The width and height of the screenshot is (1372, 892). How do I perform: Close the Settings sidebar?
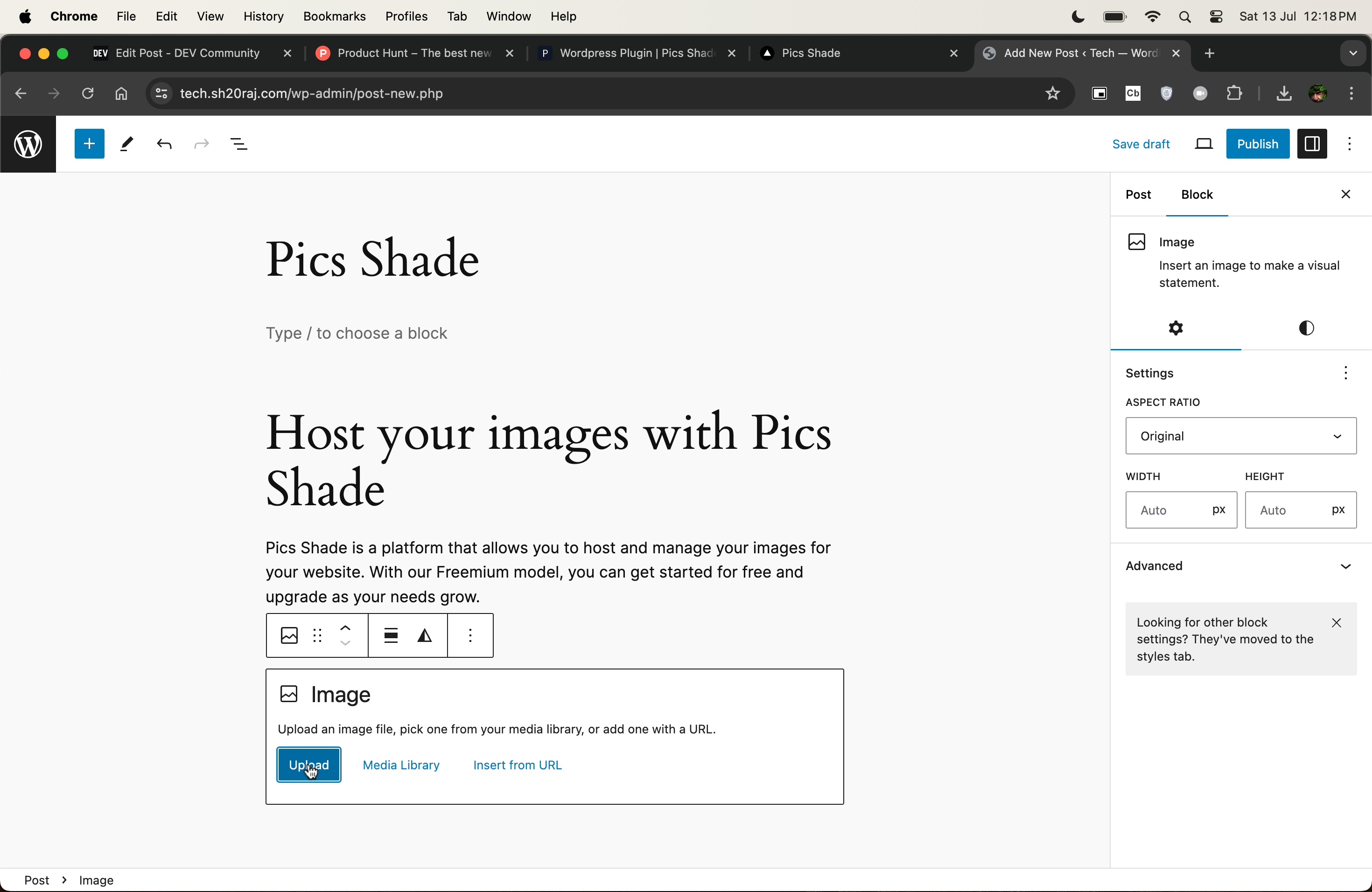pos(1345,194)
